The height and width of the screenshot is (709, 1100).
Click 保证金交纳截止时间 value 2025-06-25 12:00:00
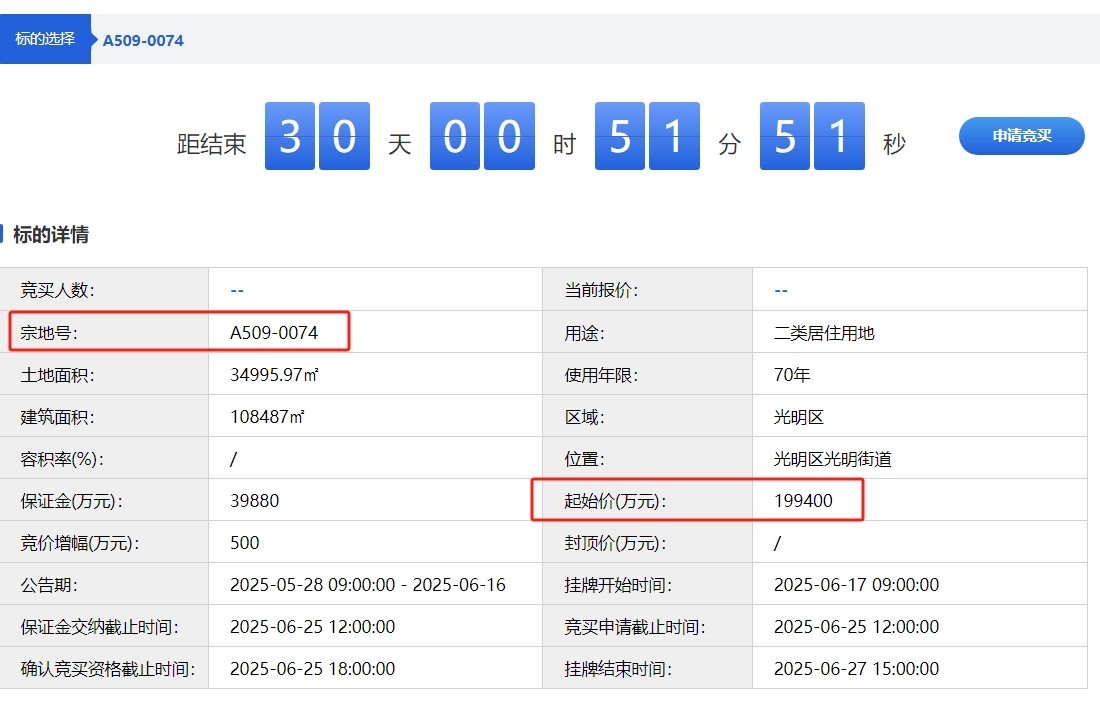pos(313,627)
